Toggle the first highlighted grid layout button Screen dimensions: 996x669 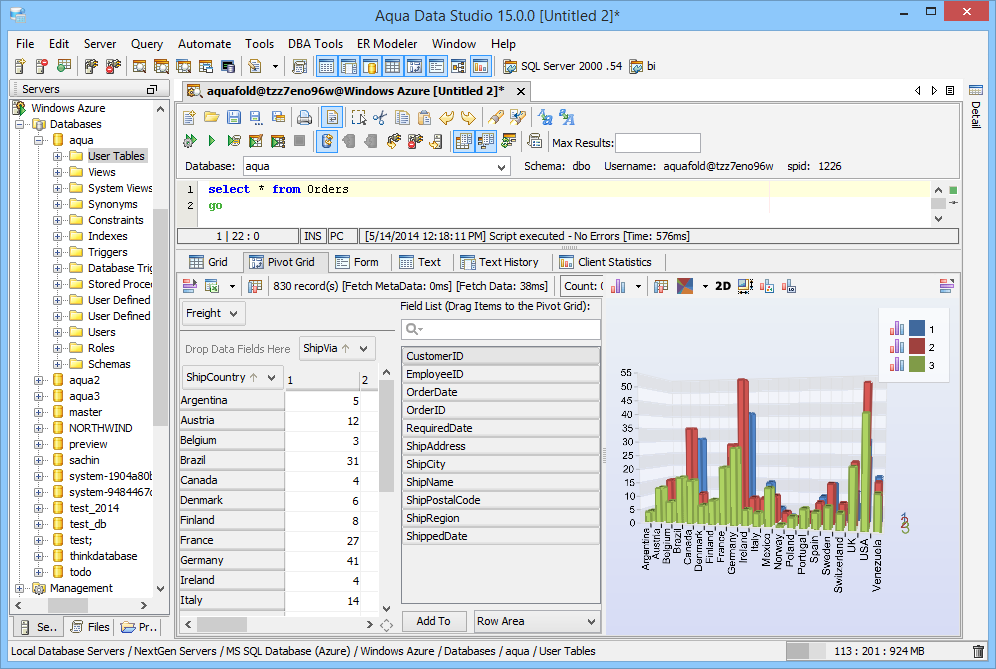coord(326,66)
